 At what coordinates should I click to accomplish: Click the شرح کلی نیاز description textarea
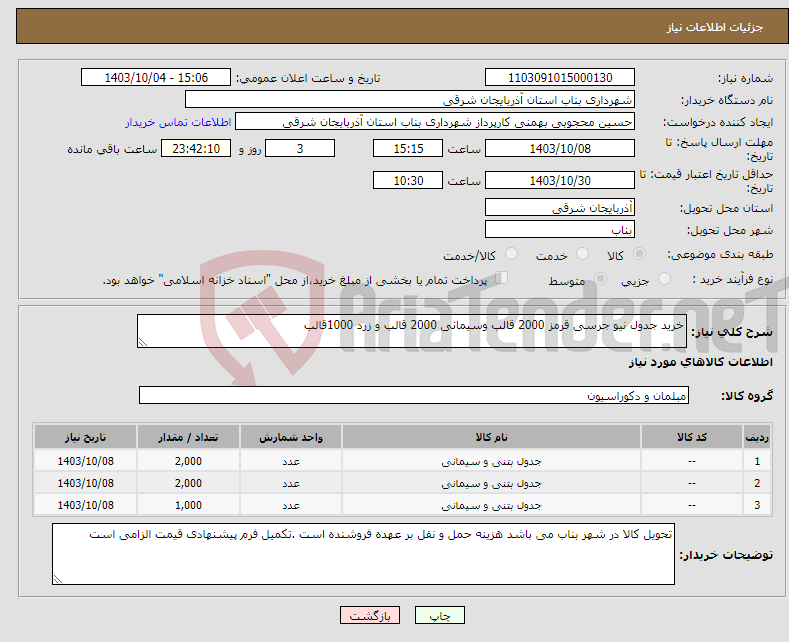412,331
